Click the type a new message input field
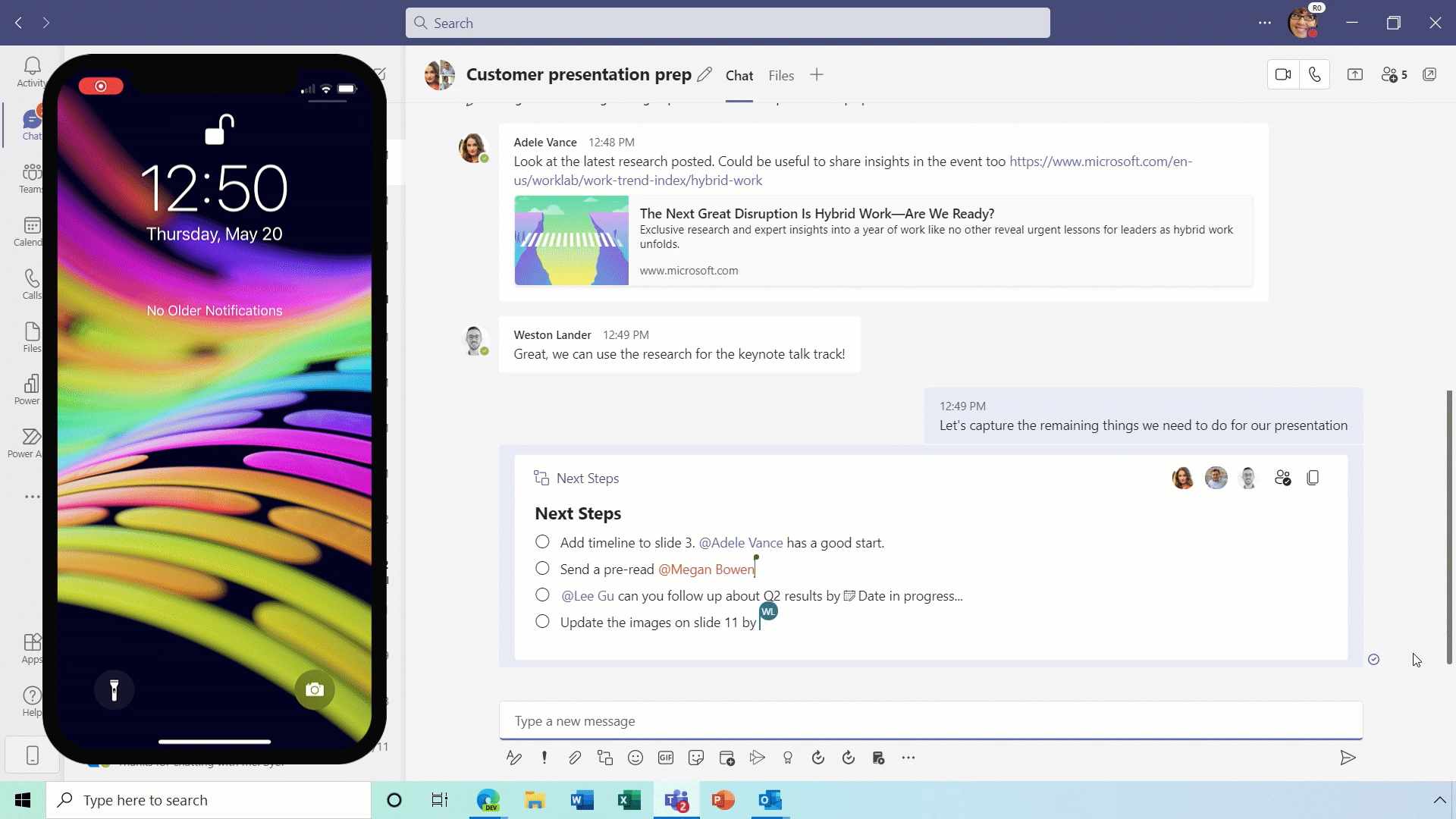The image size is (1456, 819). pyautogui.click(x=931, y=720)
